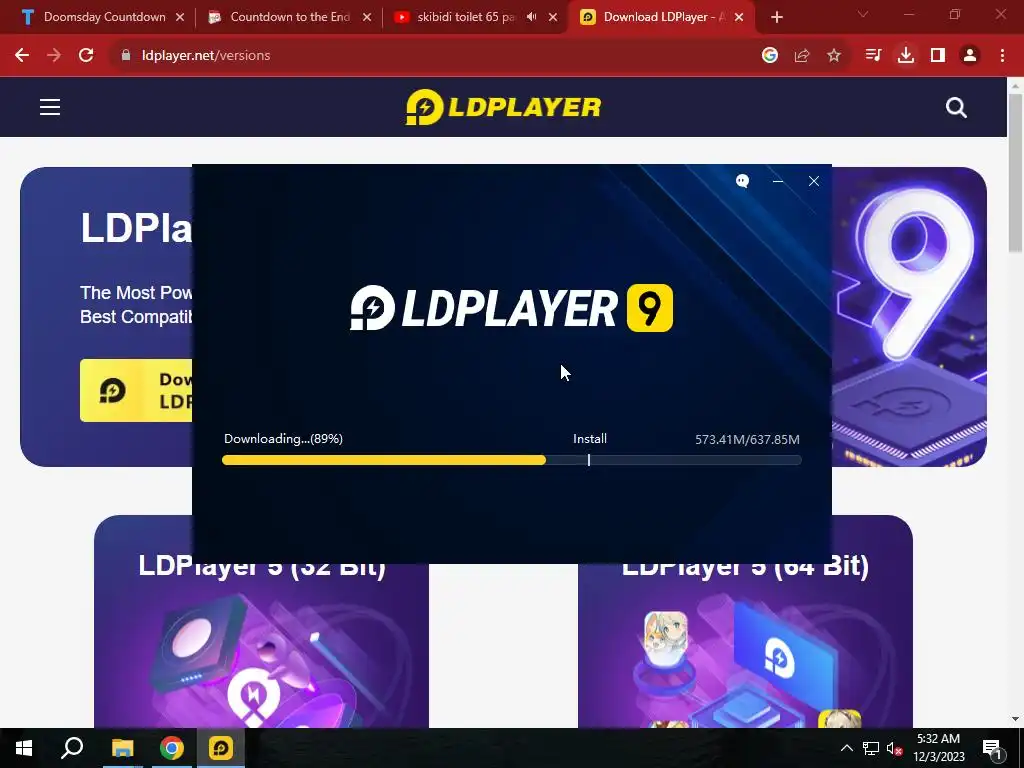This screenshot has height=768, width=1024.
Task: Click the installer download progress bar
Action: tap(511, 460)
